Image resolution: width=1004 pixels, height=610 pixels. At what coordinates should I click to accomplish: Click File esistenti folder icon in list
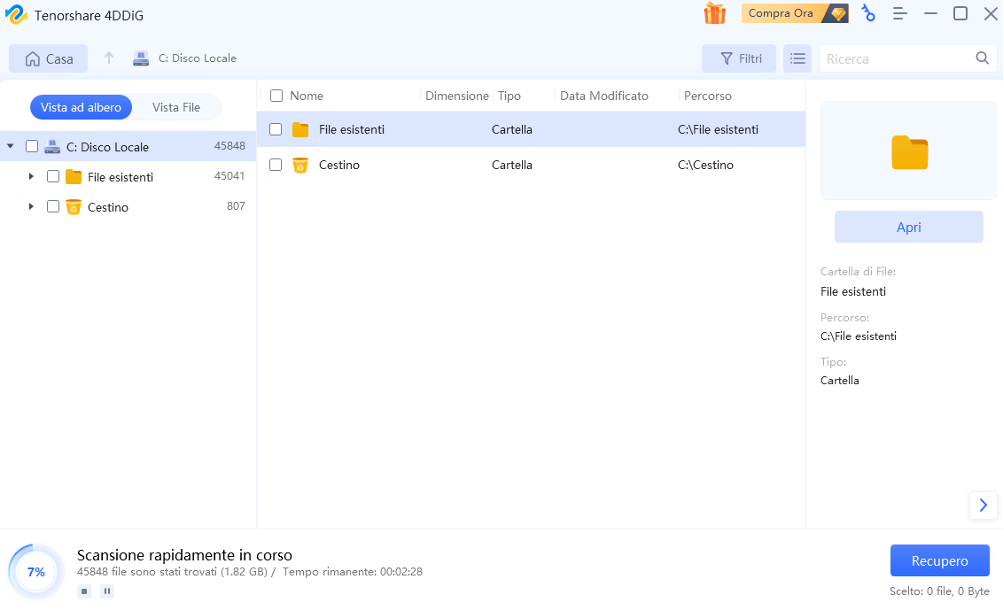[300, 129]
